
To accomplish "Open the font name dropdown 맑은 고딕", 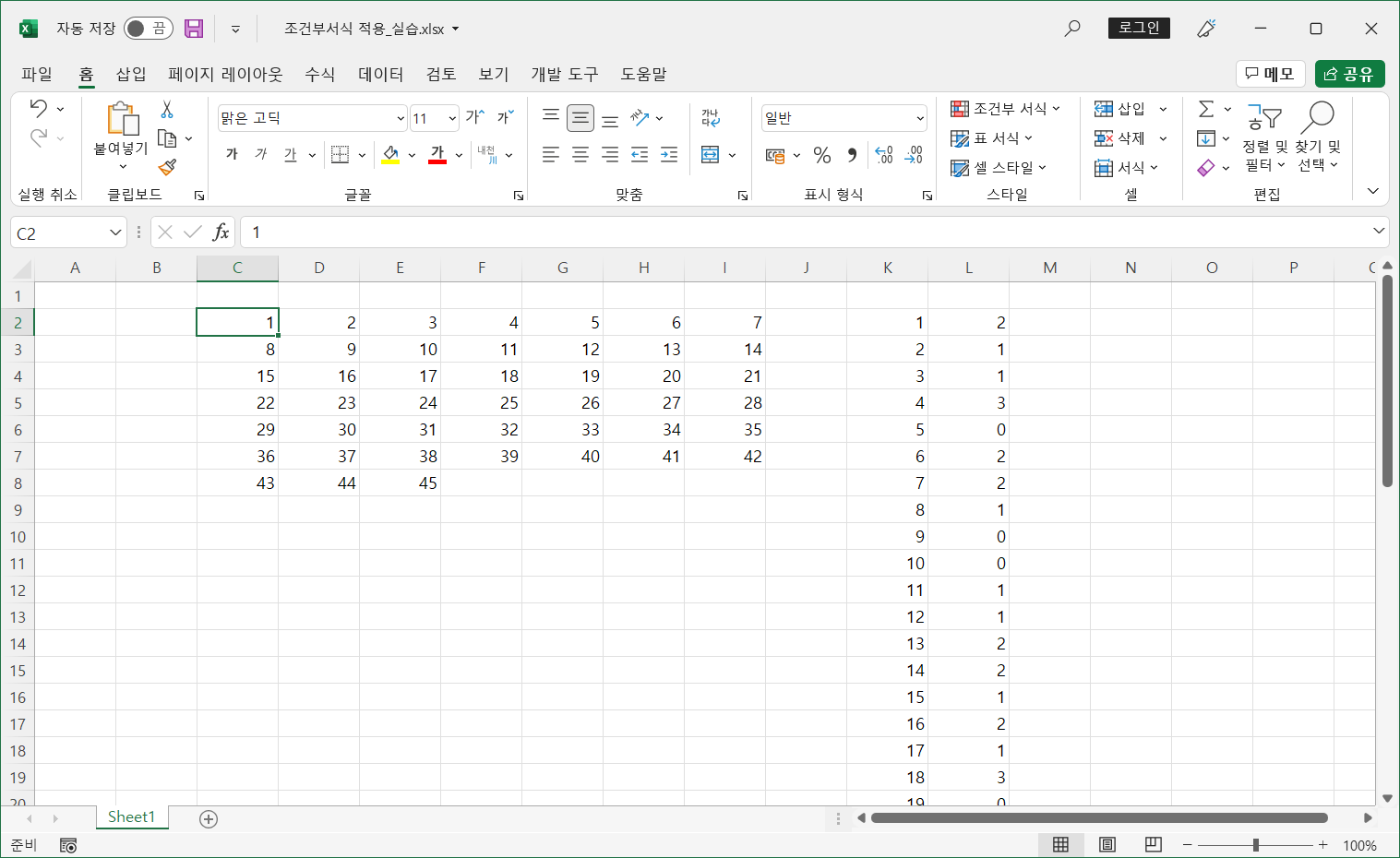I will (x=401, y=118).
